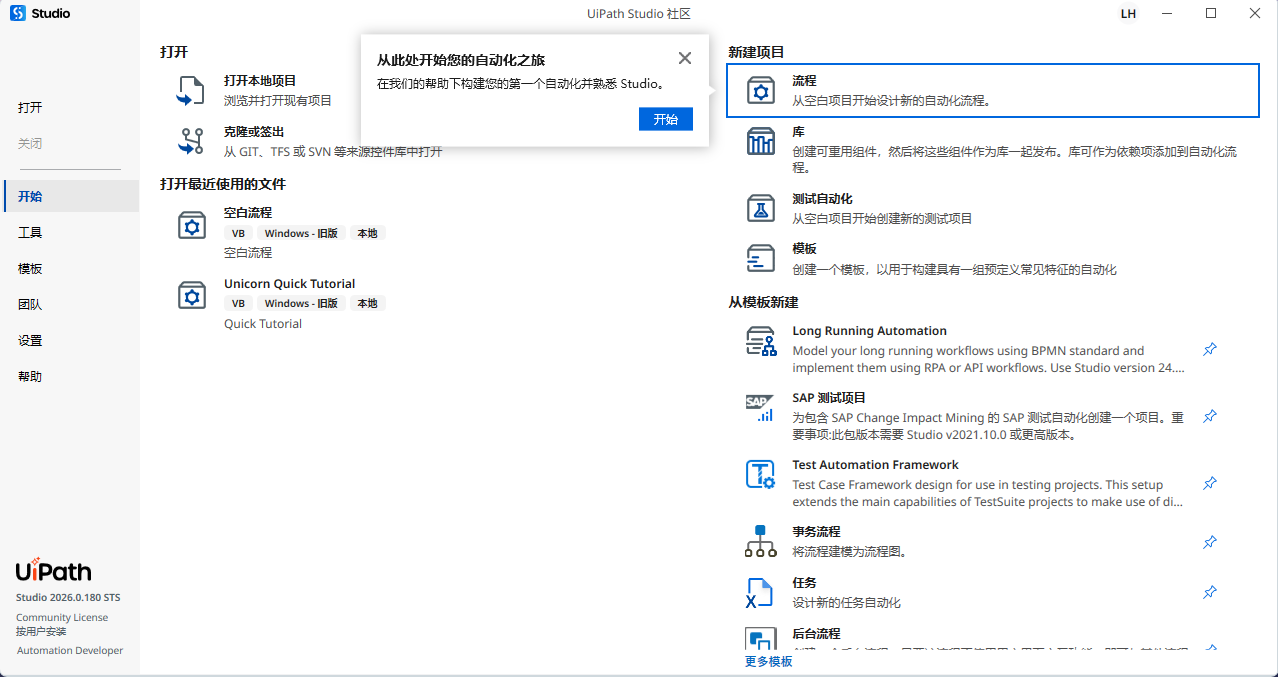The height and width of the screenshot is (677, 1278).
Task: Click the 测试自动化 flask icon
Action: coord(761,208)
